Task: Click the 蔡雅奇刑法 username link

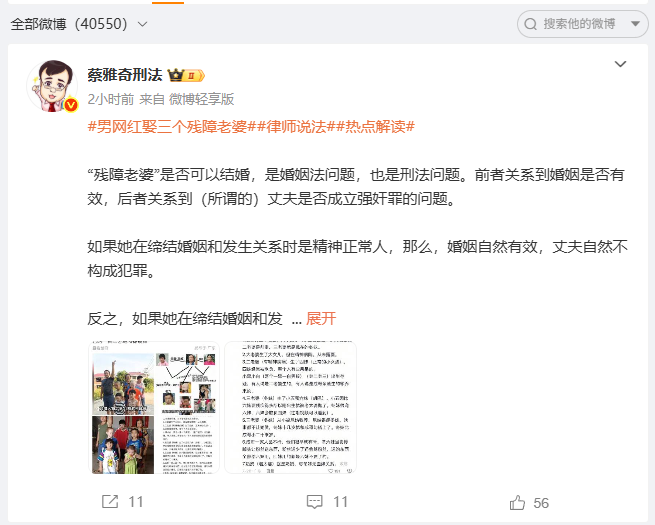Action: [125, 75]
